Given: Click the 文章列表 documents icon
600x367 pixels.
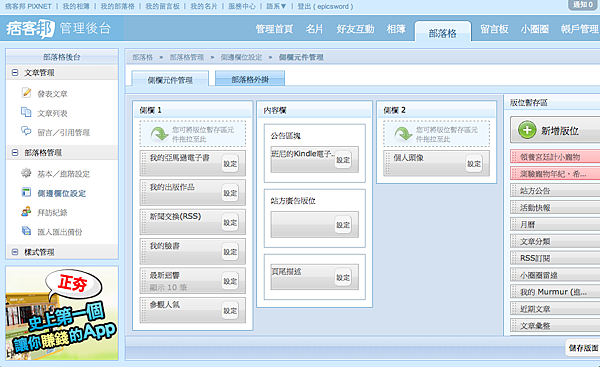Looking at the screenshot, I should [26, 112].
